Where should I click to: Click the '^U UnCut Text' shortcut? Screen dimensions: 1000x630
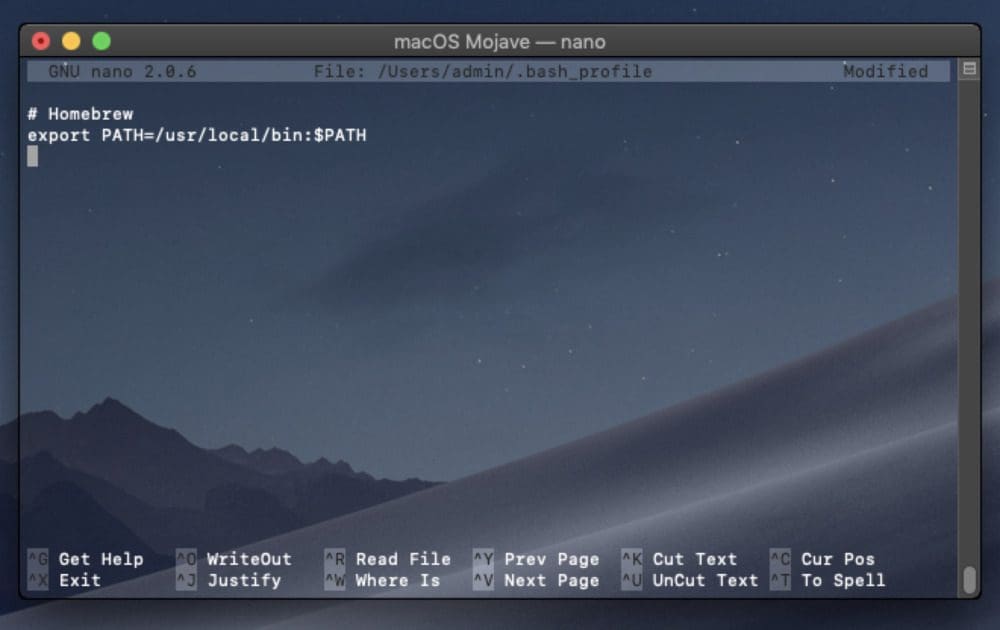(x=690, y=581)
